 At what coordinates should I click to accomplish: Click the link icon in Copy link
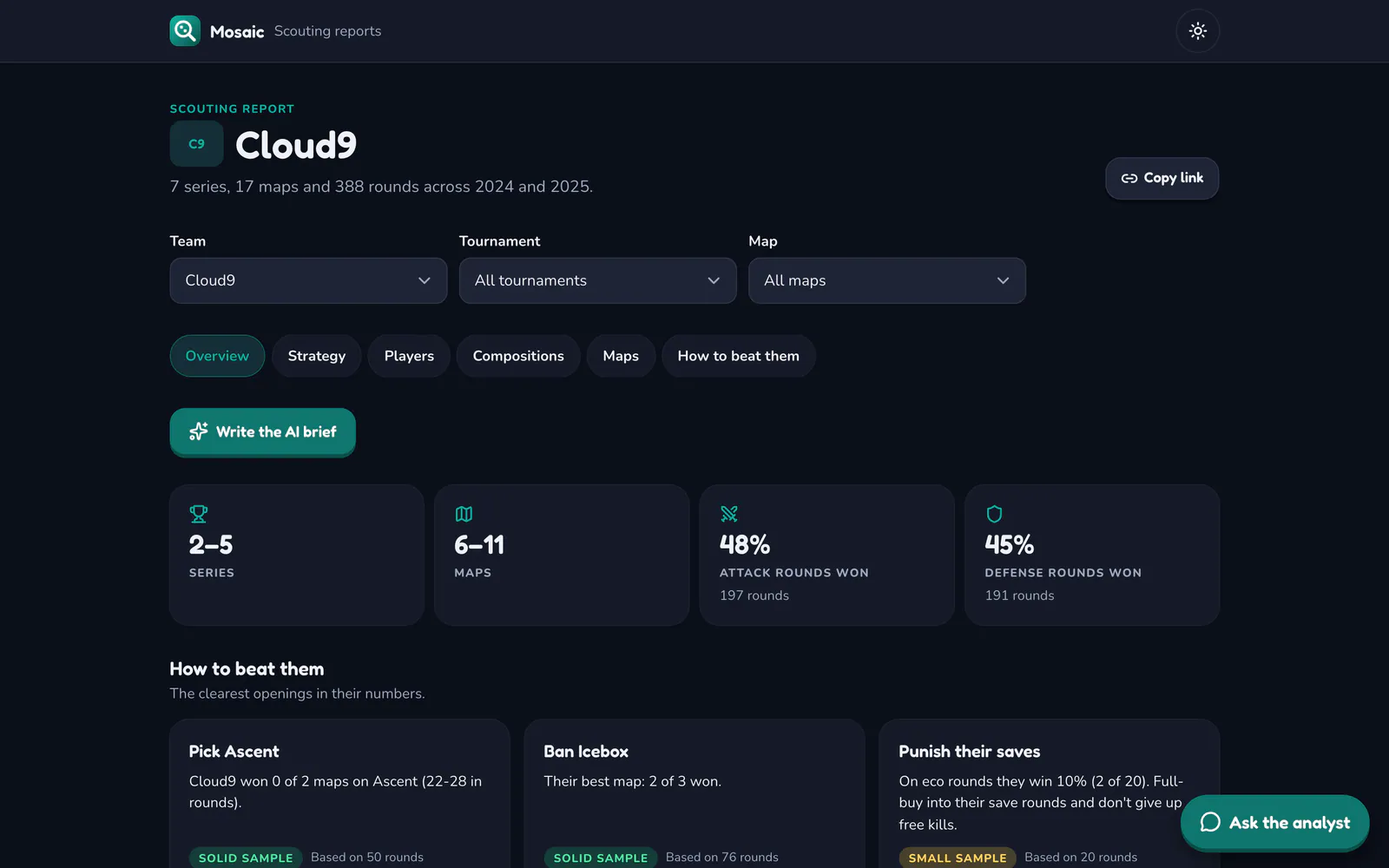[1129, 179]
